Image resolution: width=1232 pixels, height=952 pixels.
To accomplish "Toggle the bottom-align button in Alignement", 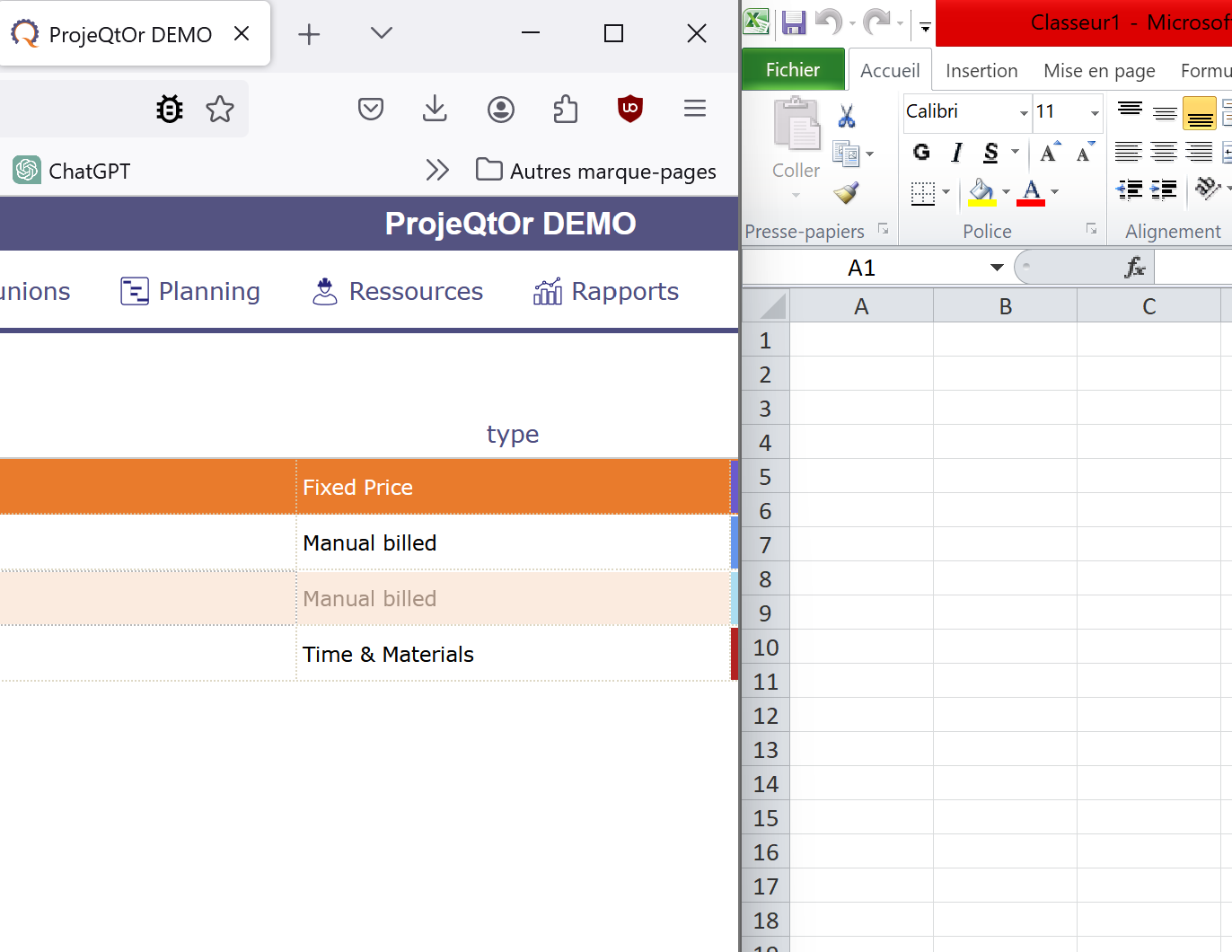I will click(x=1200, y=114).
